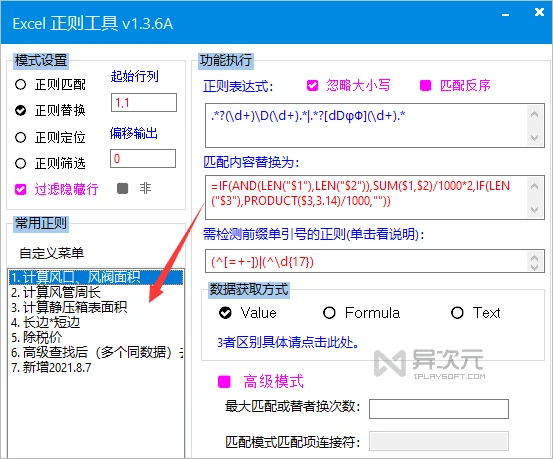Close the Excel 正则工具 window
The image size is (553, 459).
539,12
